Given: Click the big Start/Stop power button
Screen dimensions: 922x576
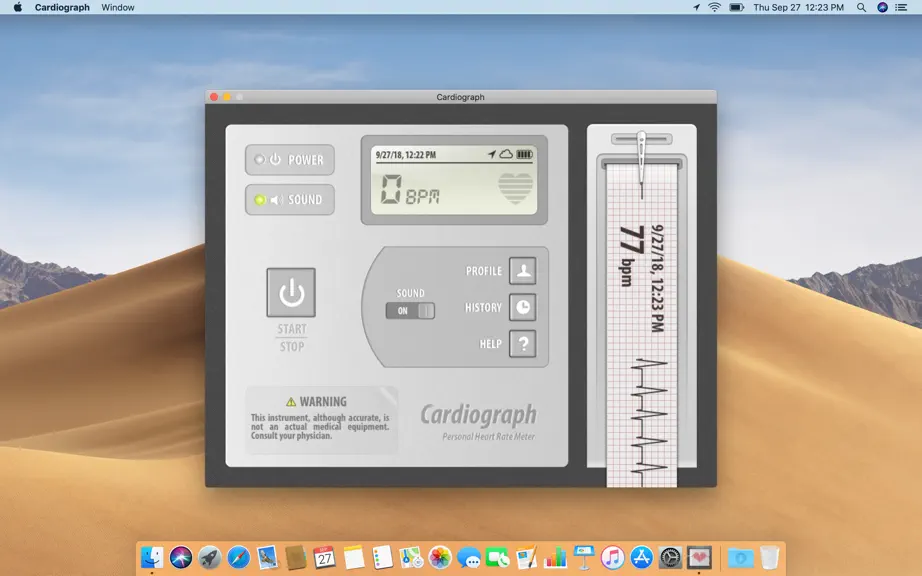Looking at the screenshot, I should pyautogui.click(x=291, y=293).
